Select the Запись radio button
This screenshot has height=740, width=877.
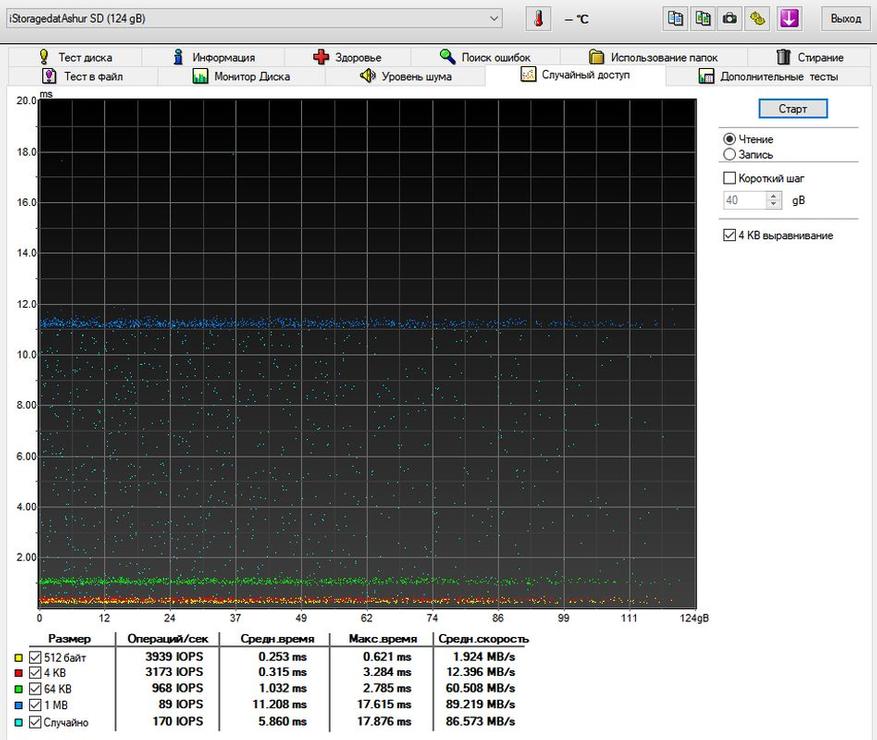pyautogui.click(x=729, y=155)
